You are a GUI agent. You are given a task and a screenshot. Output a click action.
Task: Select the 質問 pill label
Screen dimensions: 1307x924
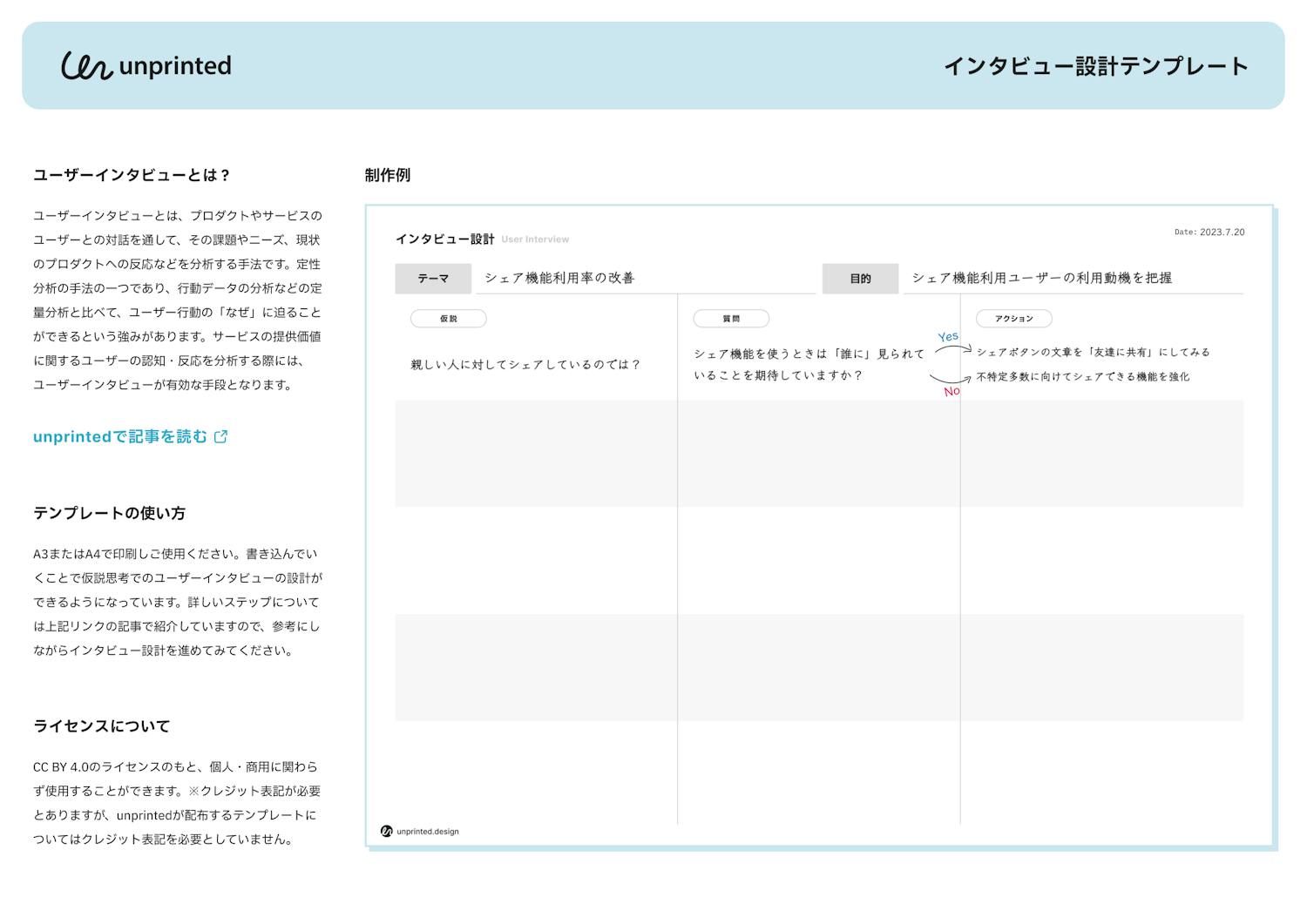click(x=731, y=319)
